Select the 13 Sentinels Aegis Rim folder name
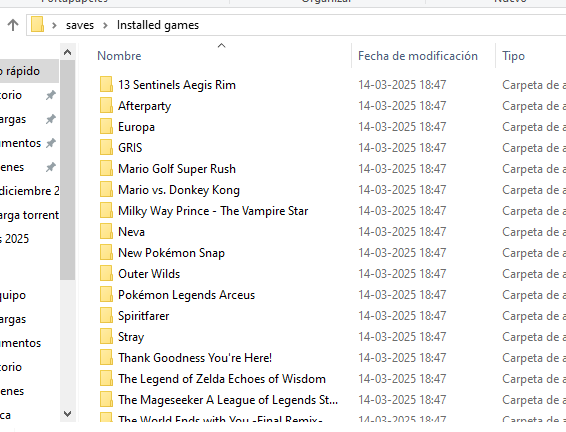 [177, 85]
